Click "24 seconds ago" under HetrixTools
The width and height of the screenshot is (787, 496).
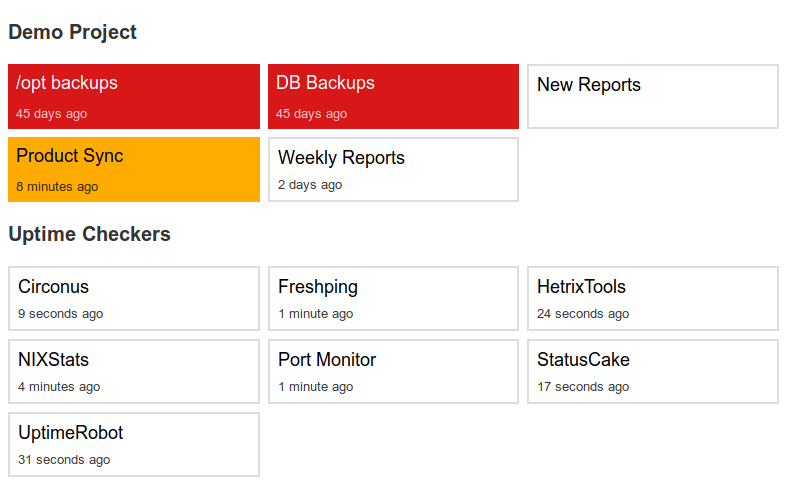pyautogui.click(x=583, y=314)
